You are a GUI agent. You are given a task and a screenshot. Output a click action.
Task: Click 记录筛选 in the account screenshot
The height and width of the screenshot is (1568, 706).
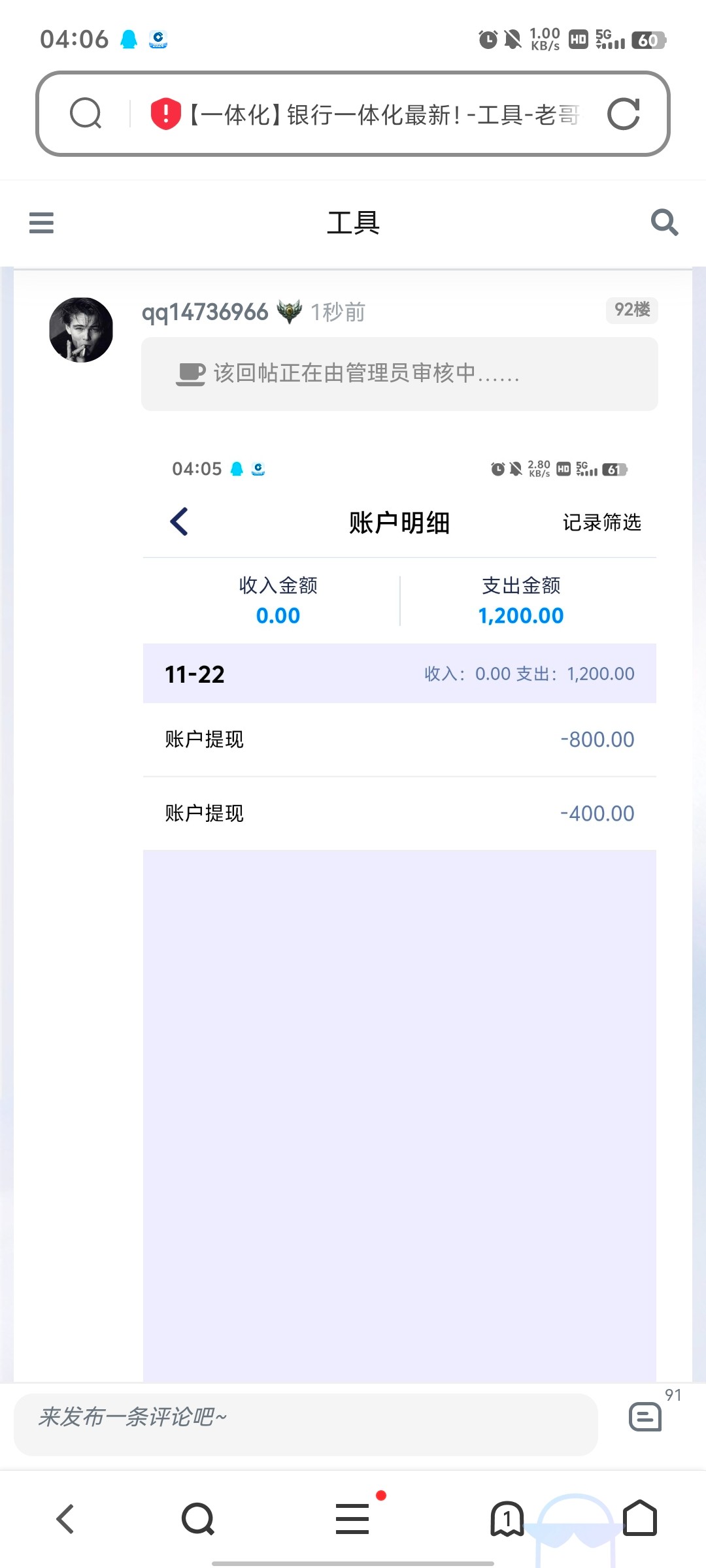point(601,523)
